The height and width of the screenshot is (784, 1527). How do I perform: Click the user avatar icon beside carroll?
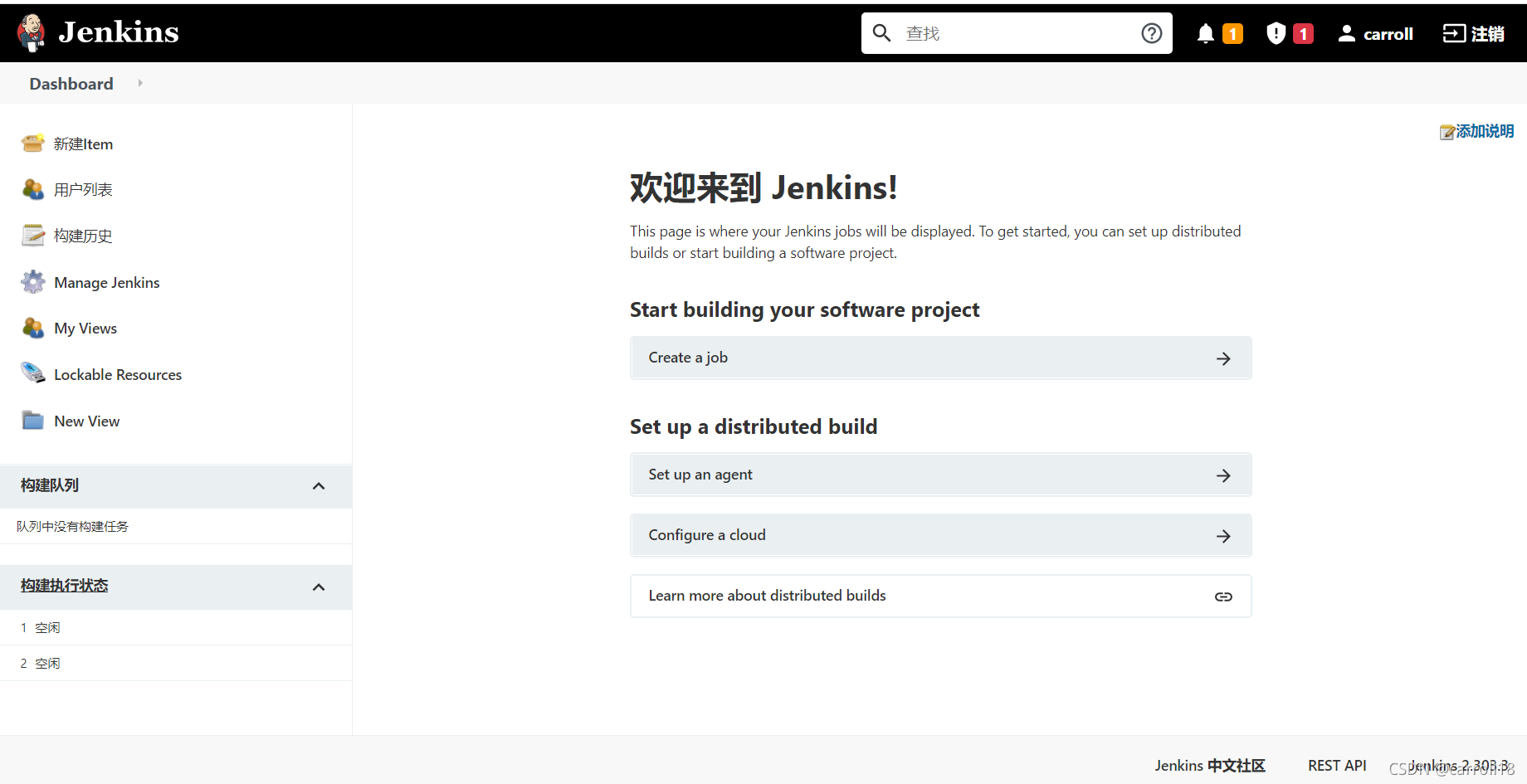click(x=1347, y=33)
